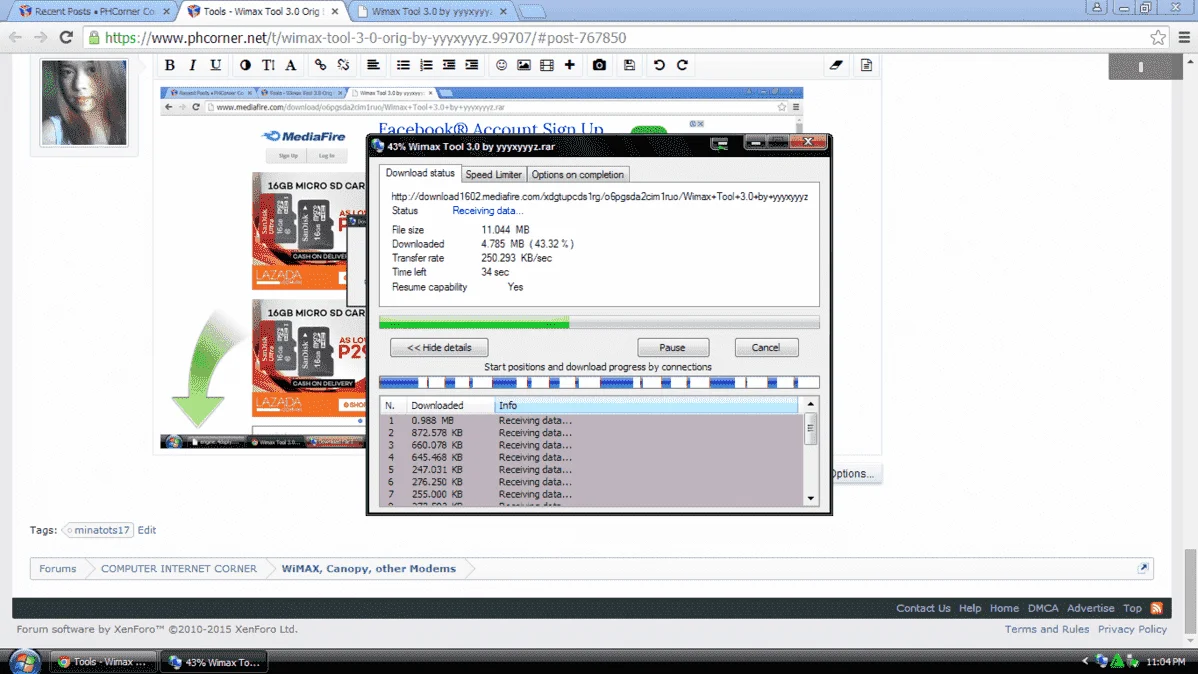Image resolution: width=1198 pixels, height=674 pixels.
Task: Click the Downloaded column header
Action: [x=449, y=405]
